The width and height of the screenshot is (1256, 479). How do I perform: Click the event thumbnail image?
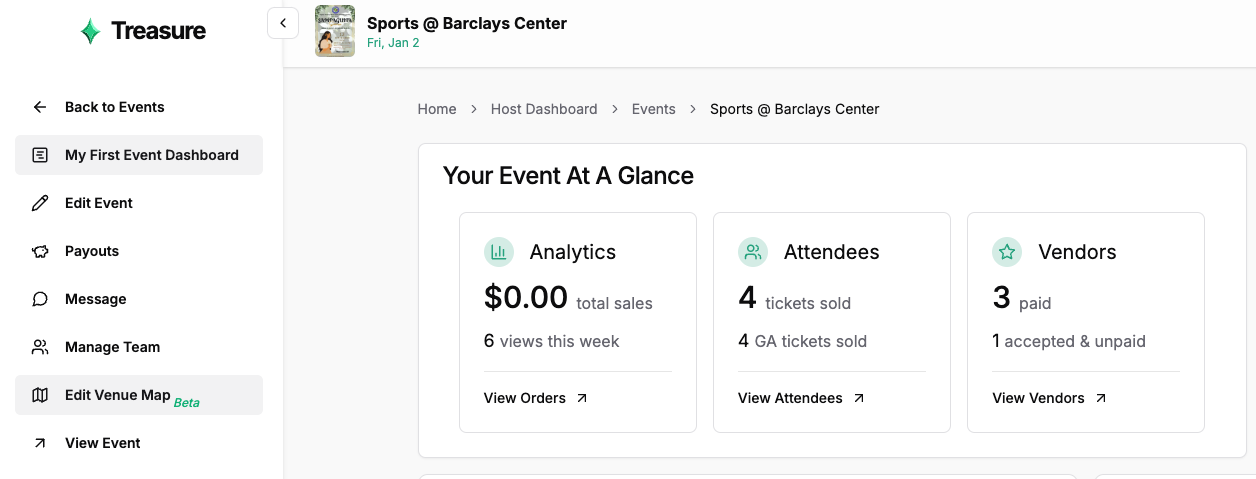pyautogui.click(x=335, y=31)
